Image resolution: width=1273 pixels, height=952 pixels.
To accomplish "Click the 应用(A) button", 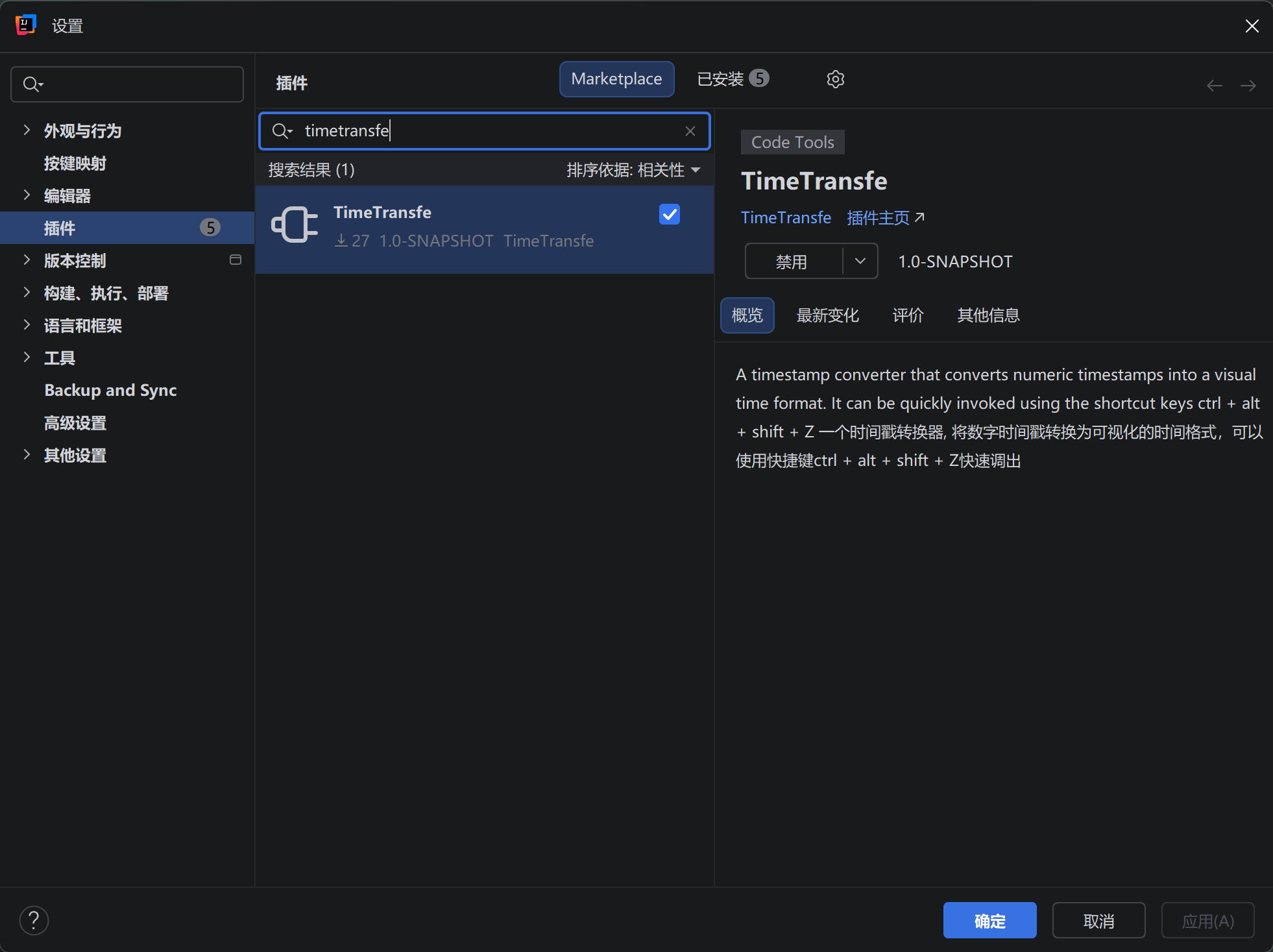I will (x=1207, y=920).
